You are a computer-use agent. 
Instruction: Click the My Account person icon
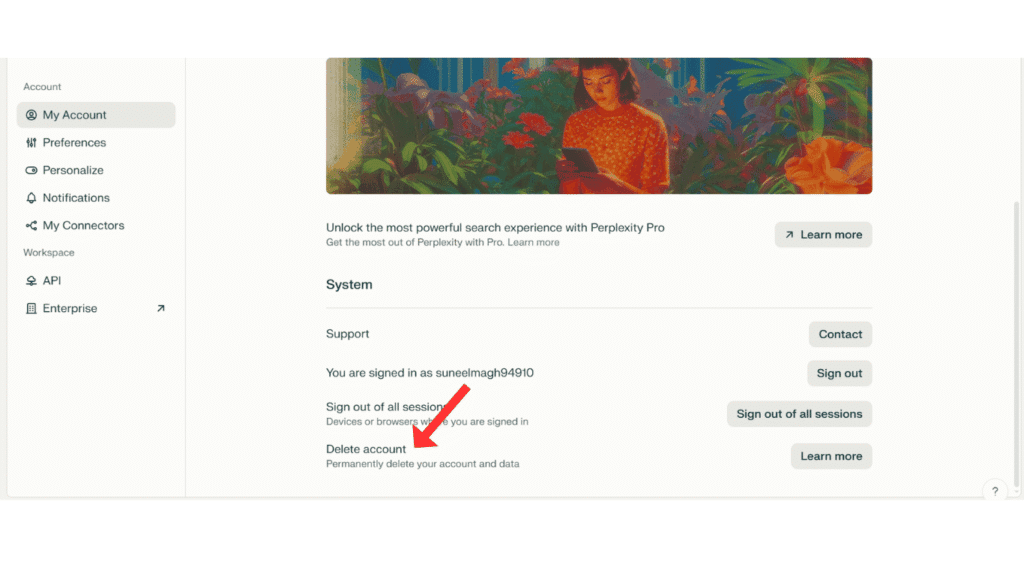(32, 115)
